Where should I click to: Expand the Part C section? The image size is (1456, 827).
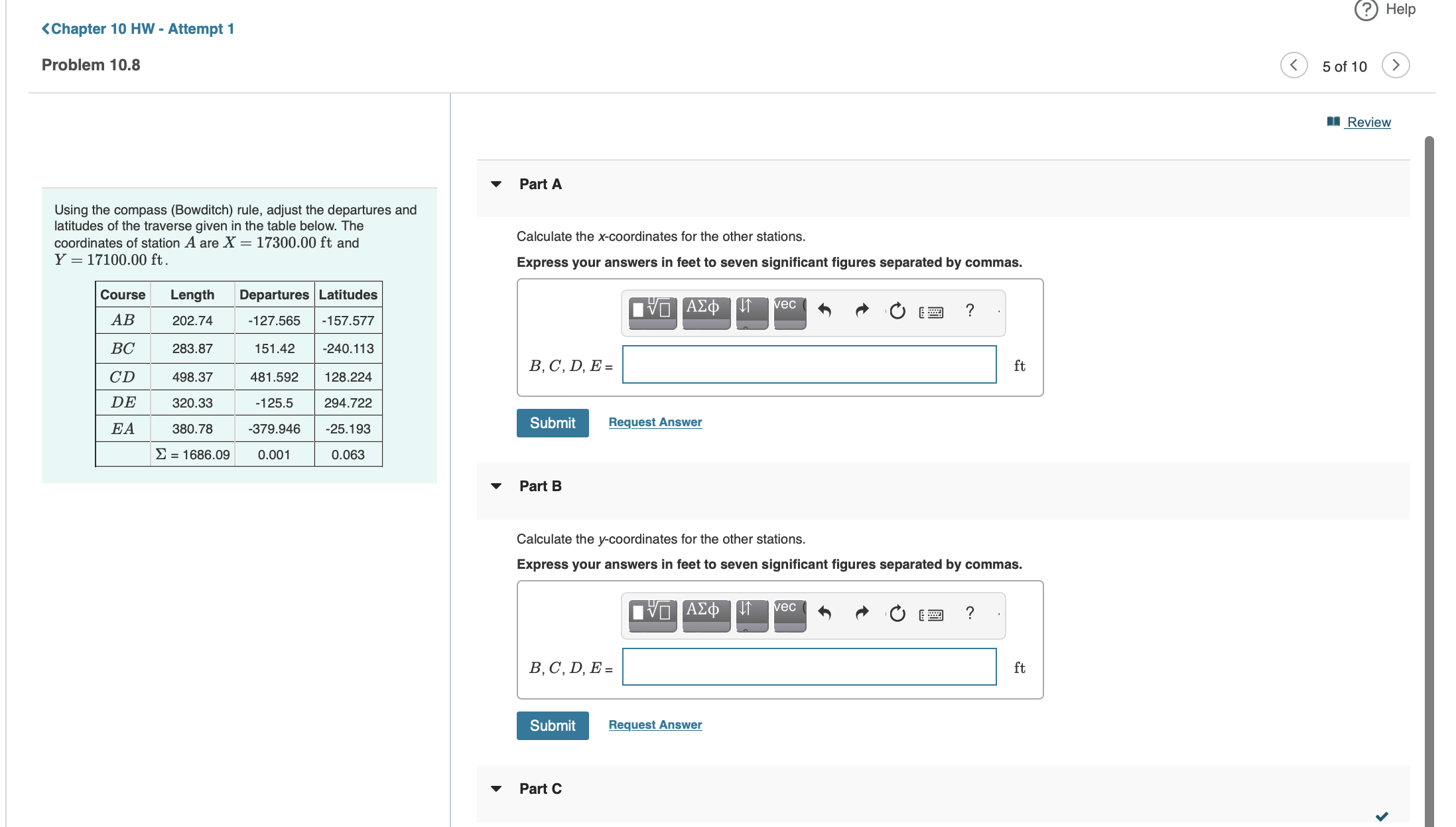[496, 789]
